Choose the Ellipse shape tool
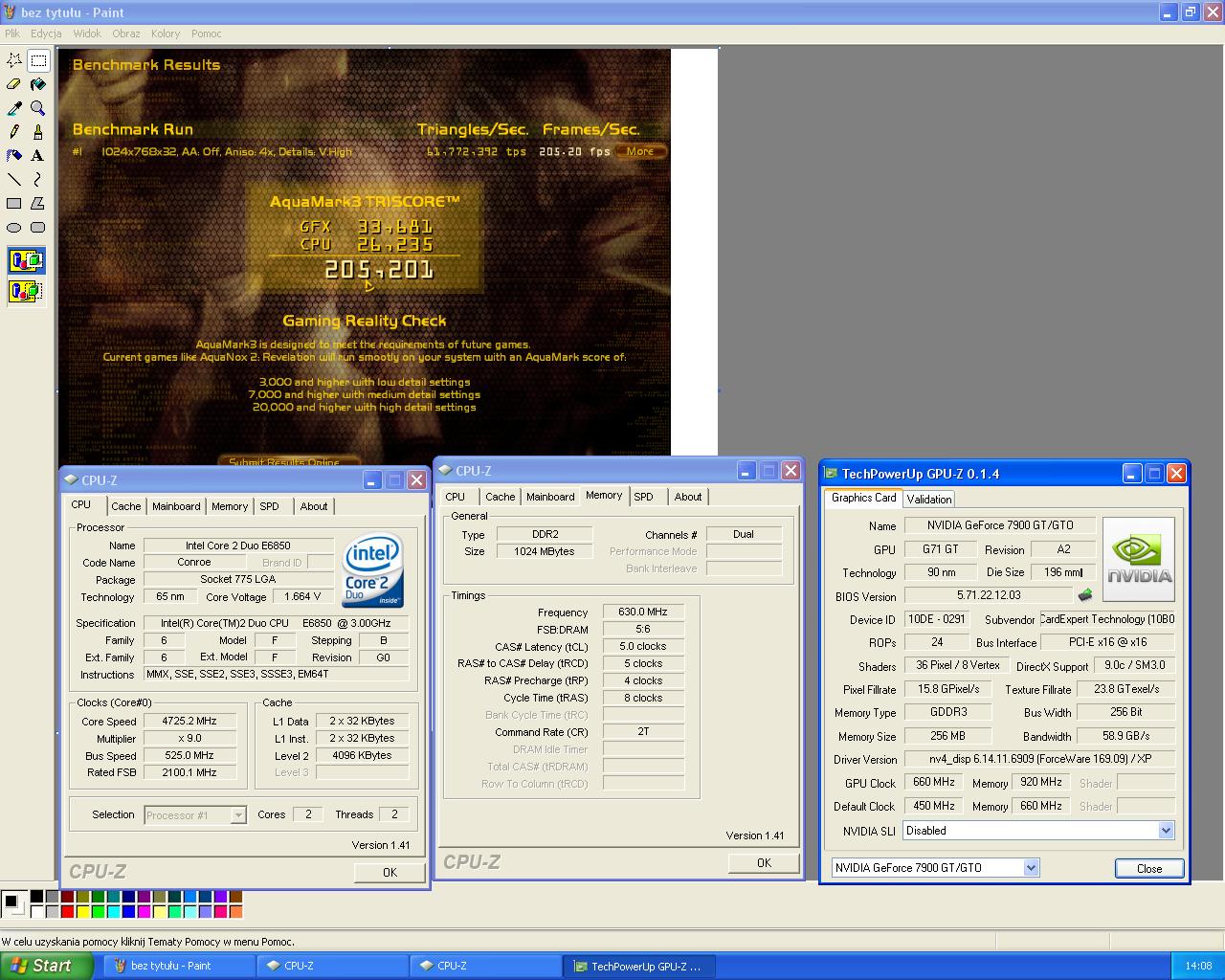This screenshot has width=1225, height=980. pyautogui.click(x=14, y=227)
